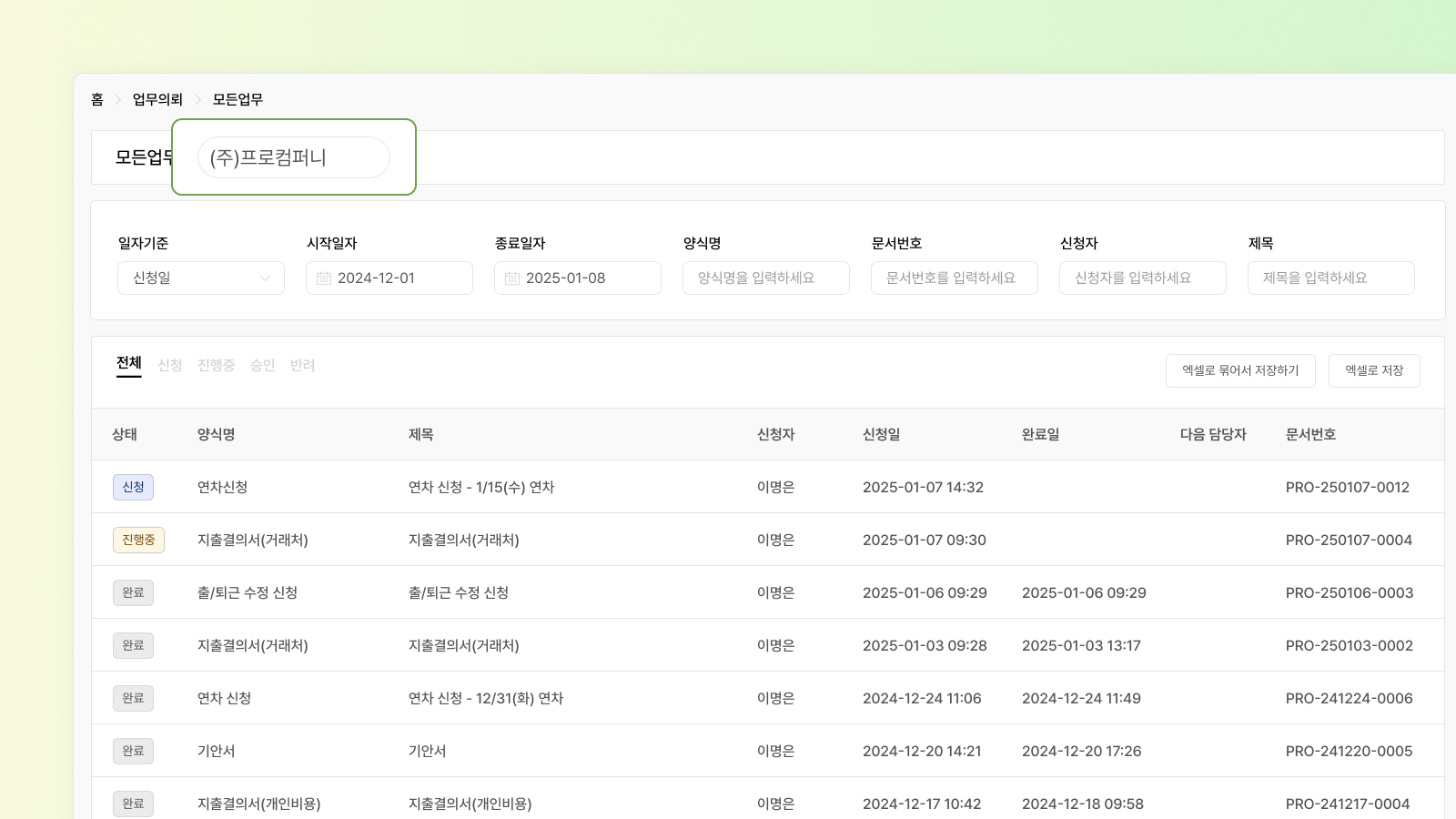This screenshot has height=819, width=1456.
Task: Switch to the 반려 tab
Action: coord(302,365)
